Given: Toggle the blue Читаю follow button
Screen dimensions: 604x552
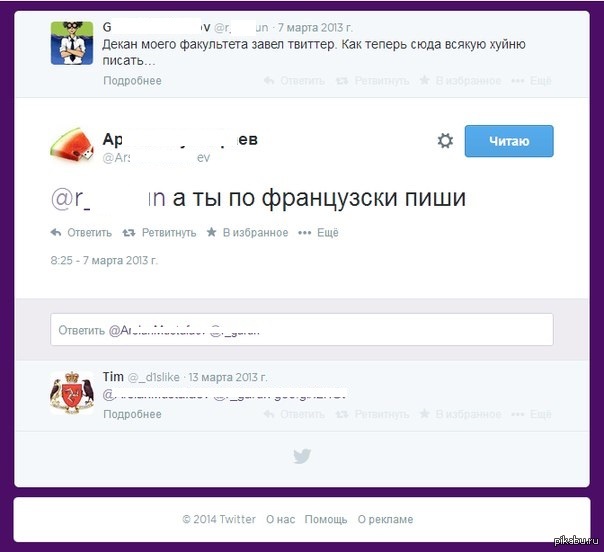Looking at the screenshot, I should tap(509, 141).
